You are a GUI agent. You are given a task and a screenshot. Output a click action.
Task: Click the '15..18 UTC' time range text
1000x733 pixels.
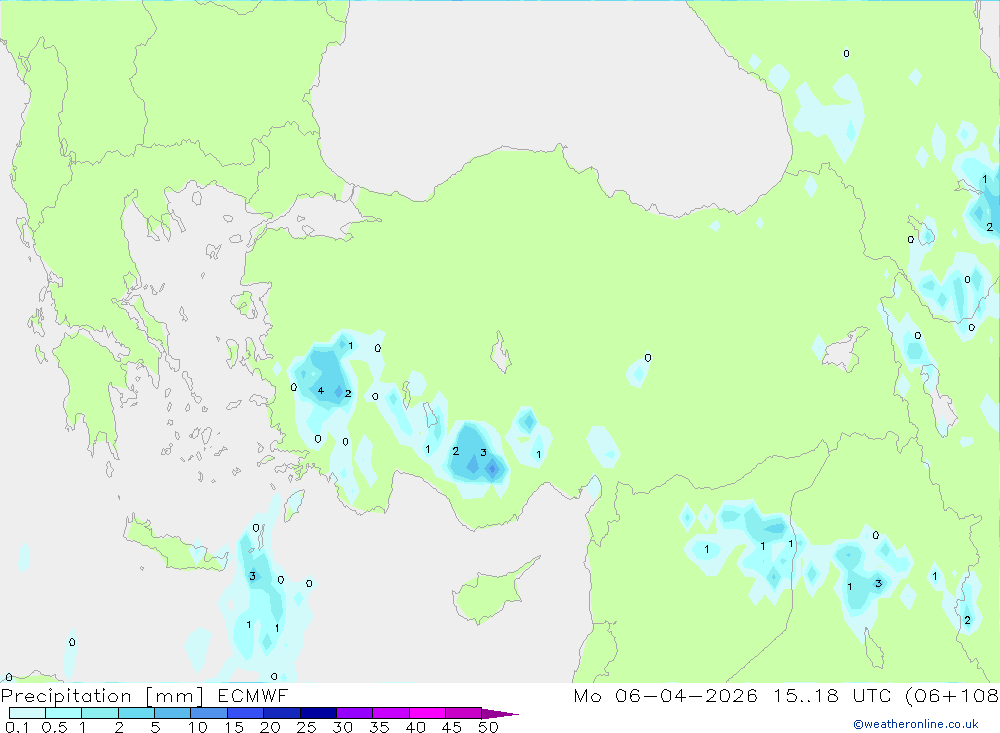click(x=832, y=696)
